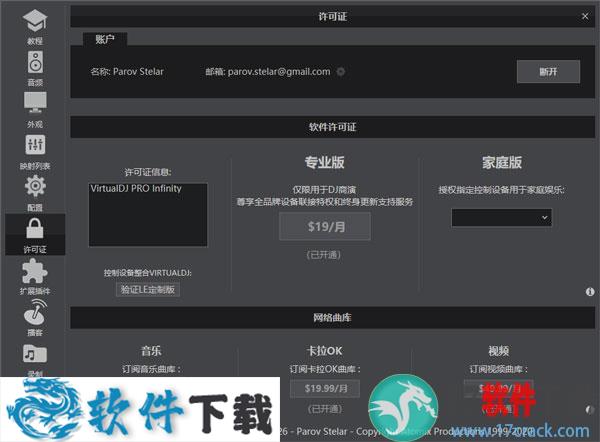Open the 音频 audio settings icon
Image resolution: width=600 pixels, height=442 pixels.
(x=35, y=69)
